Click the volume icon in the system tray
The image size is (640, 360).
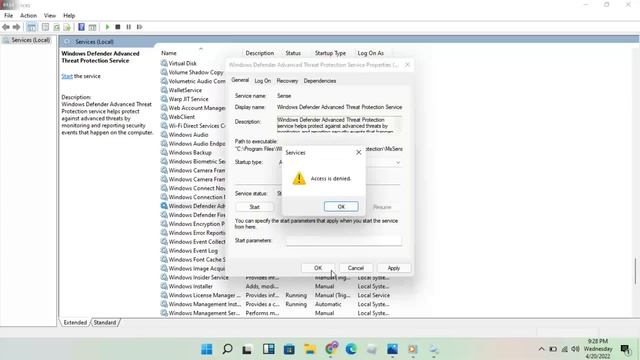pyautogui.click(x=576, y=349)
